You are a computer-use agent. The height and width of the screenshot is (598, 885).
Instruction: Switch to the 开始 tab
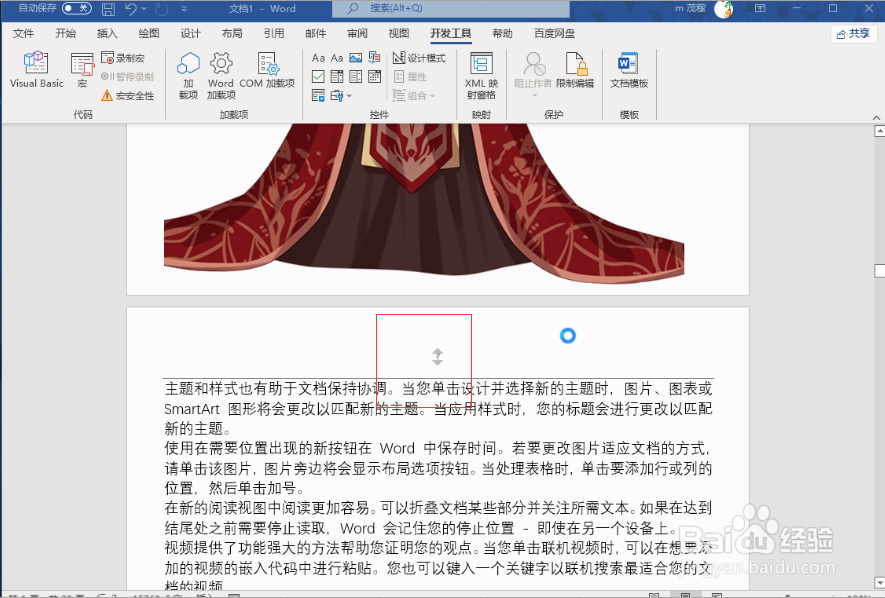(65, 33)
